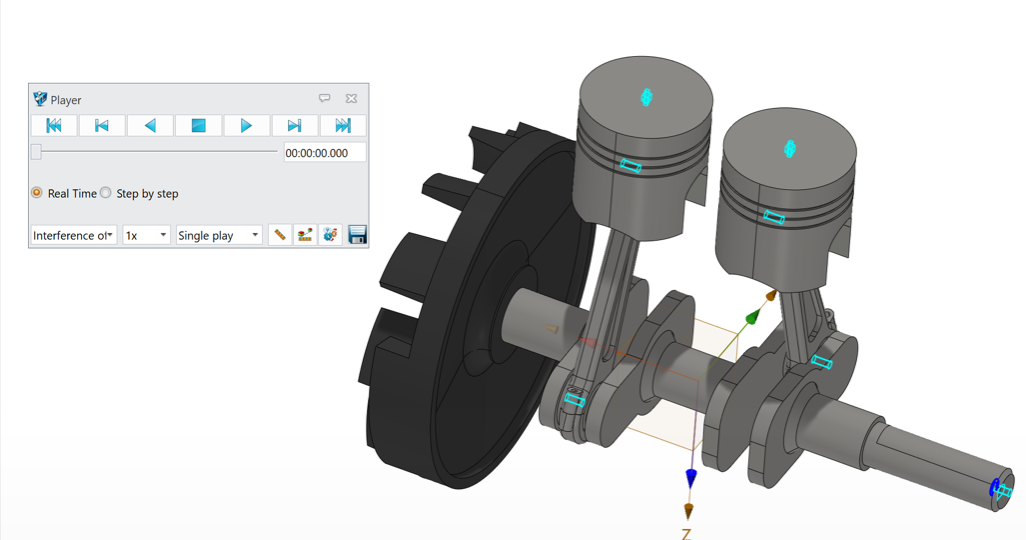The width and height of the screenshot is (1026, 540).
Task: Enable the Step by step option
Action: [x=106, y=193]
